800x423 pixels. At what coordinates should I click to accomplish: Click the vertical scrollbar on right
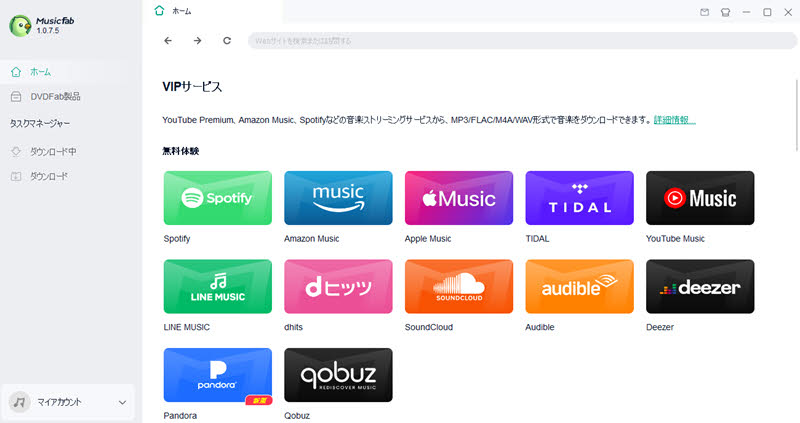tap(797, 115)
